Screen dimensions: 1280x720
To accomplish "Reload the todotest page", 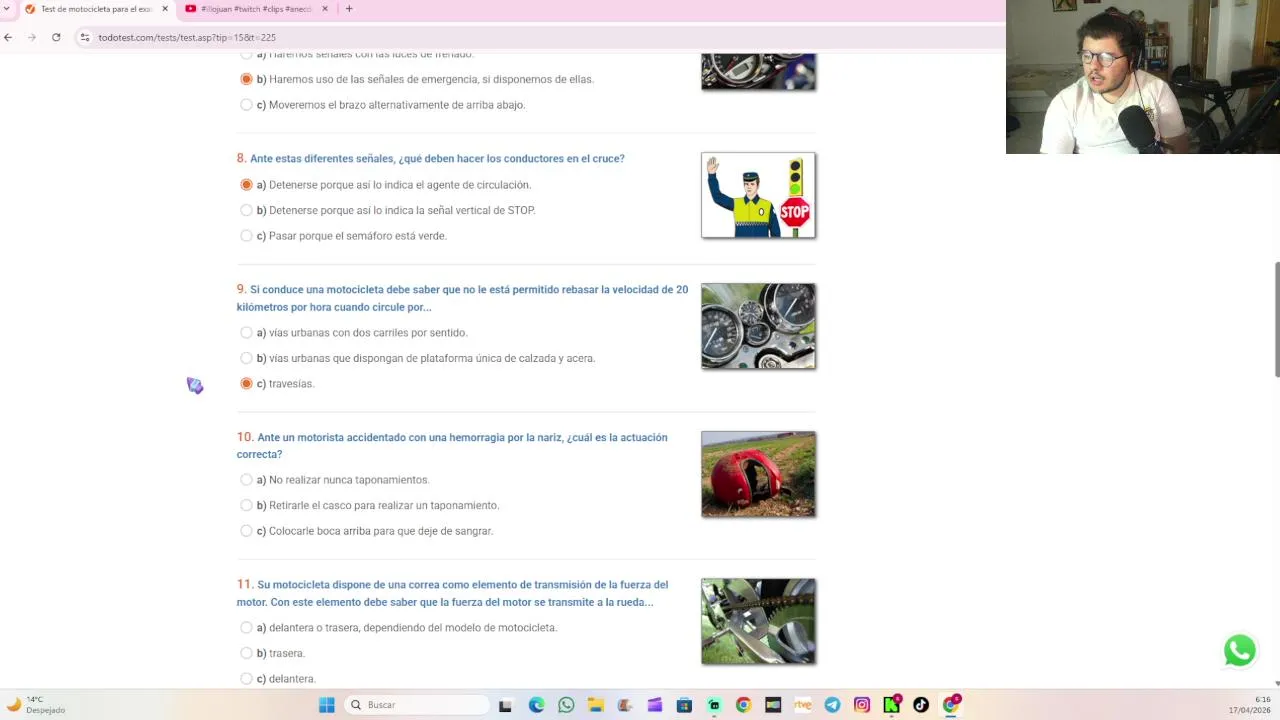I will [56, 37].
